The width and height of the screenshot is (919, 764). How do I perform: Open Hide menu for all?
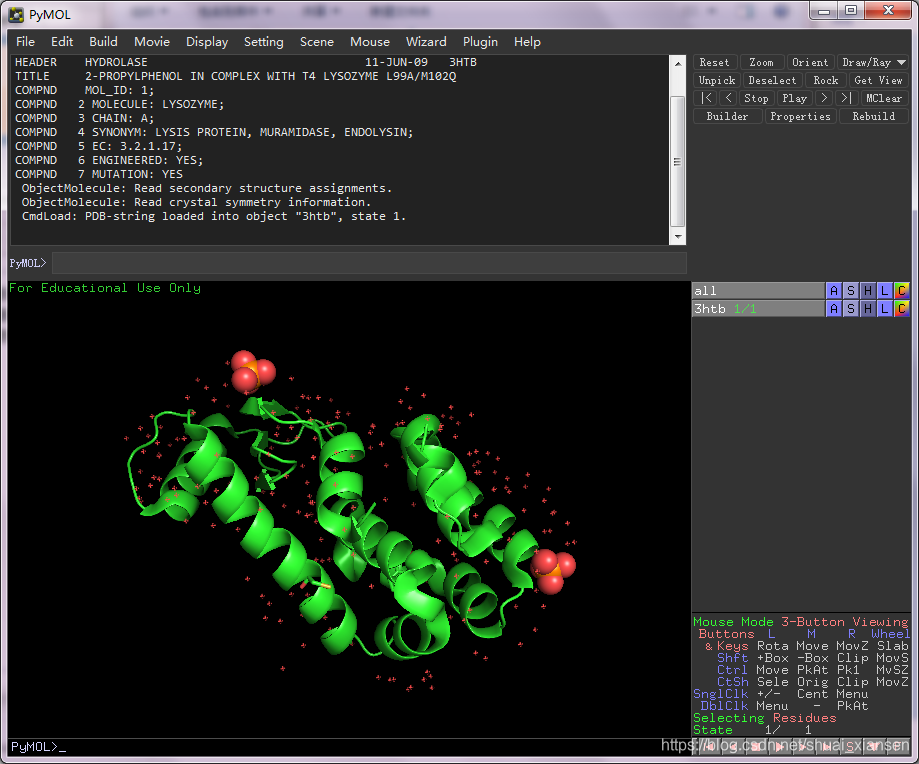(x=868, y=291)
